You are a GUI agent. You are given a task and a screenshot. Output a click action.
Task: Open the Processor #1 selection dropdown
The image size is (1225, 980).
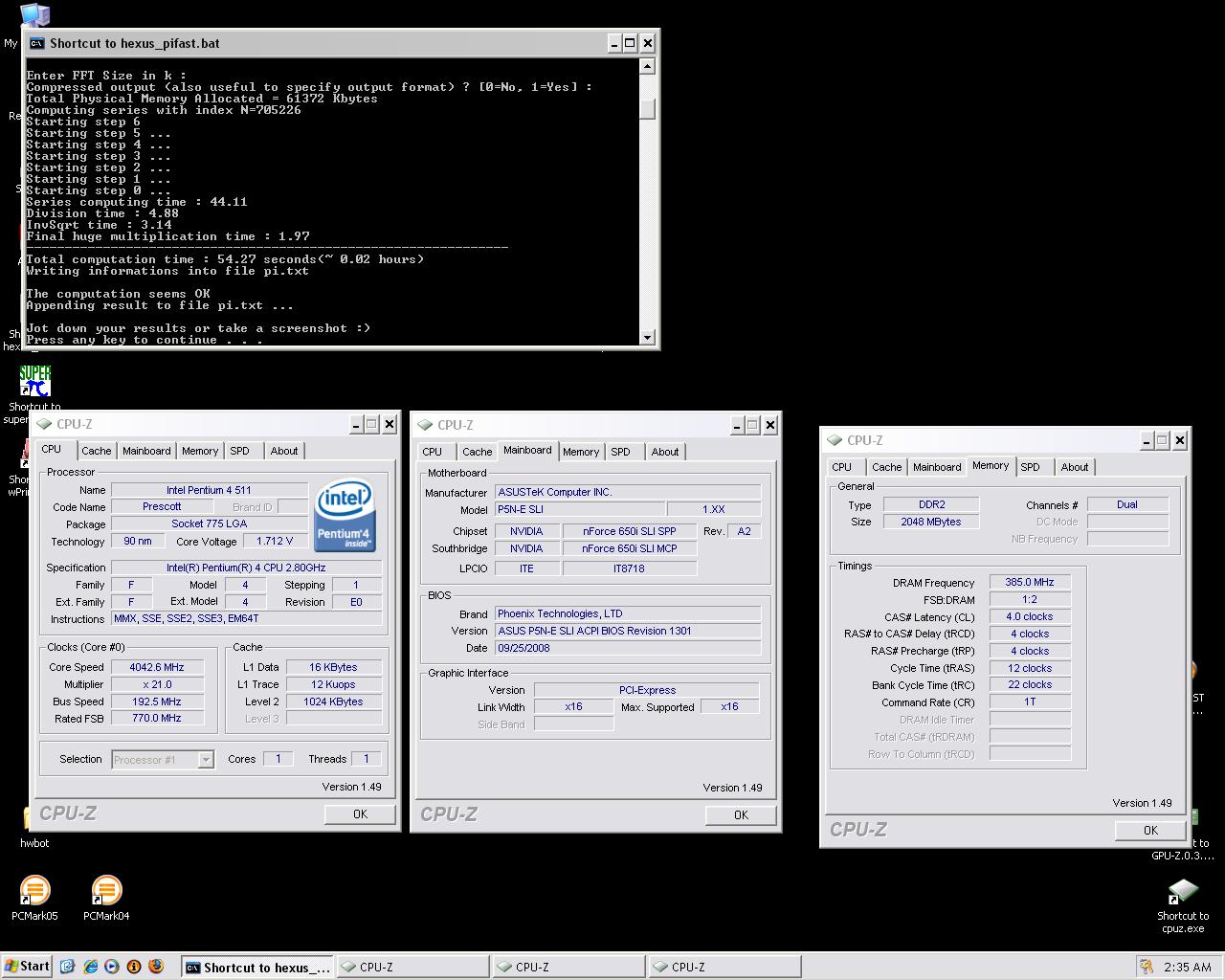205,760
